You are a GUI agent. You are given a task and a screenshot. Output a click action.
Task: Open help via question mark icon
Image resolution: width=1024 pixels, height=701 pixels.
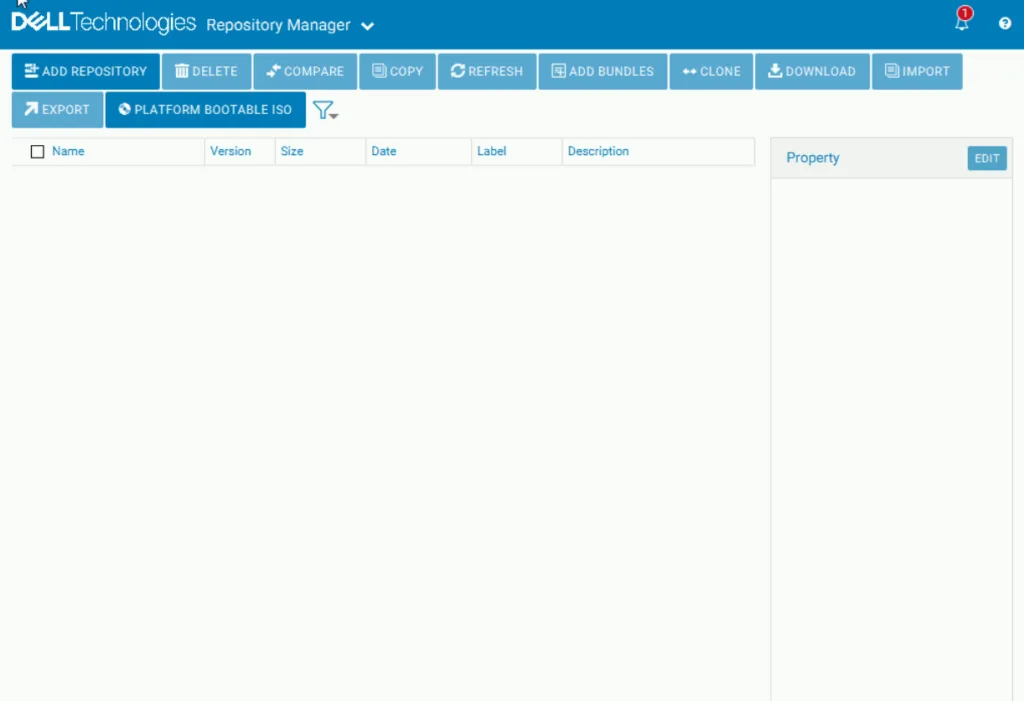(1005, 24)
